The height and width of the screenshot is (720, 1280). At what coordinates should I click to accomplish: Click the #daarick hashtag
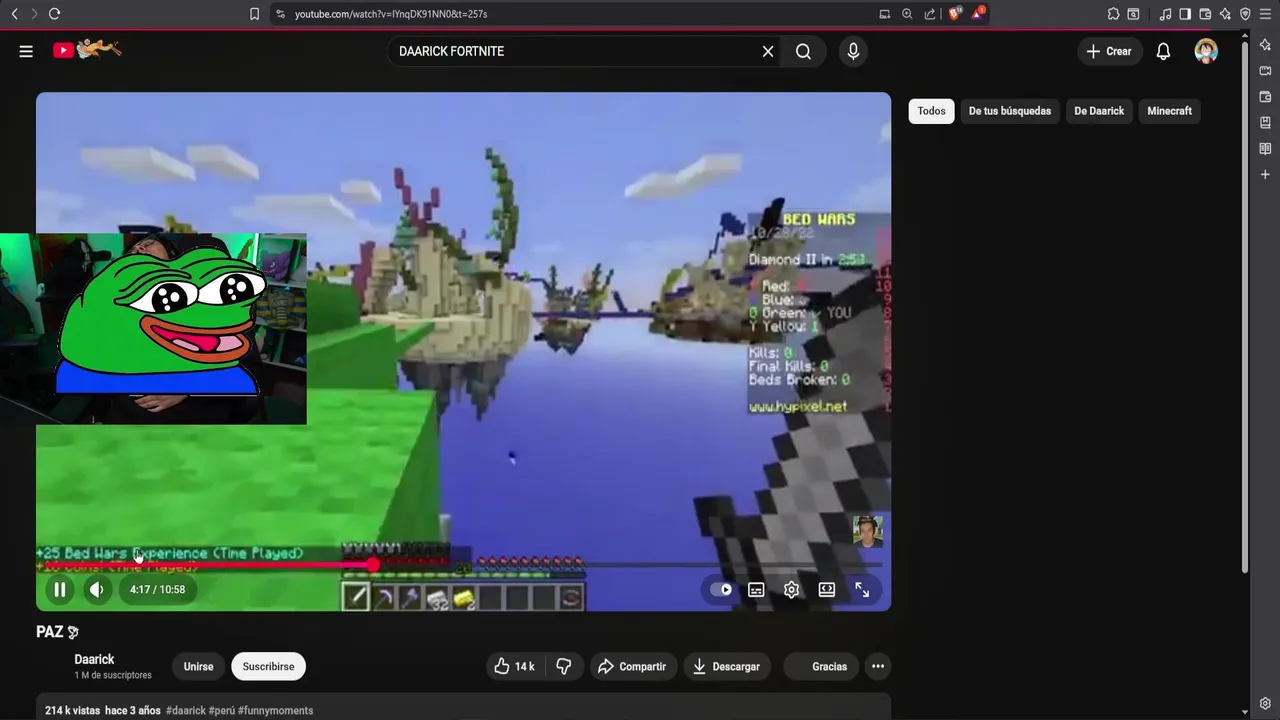tap(186, 711)
